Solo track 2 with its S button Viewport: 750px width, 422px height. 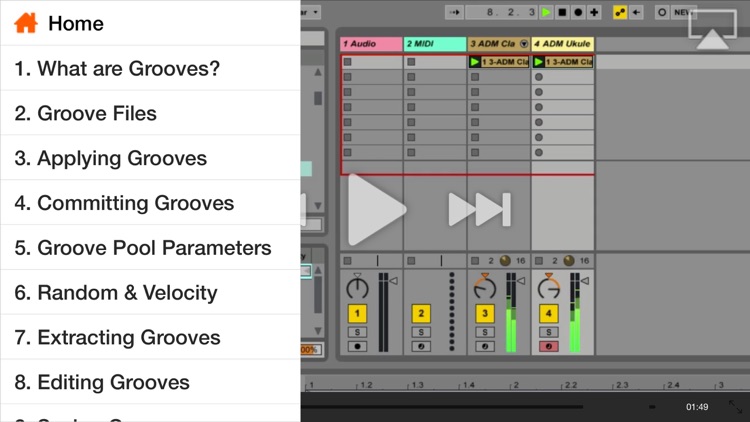421,332
